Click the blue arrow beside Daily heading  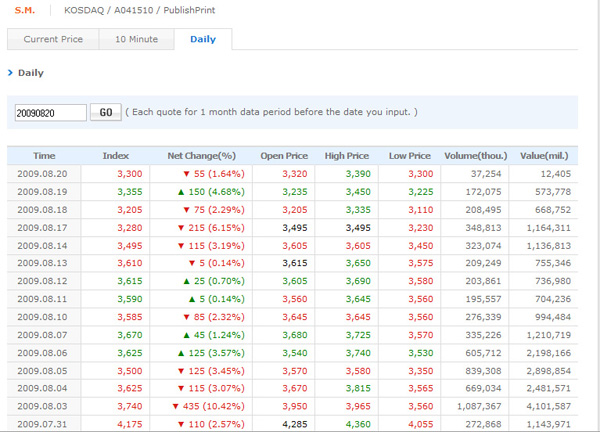coord(10,72)
